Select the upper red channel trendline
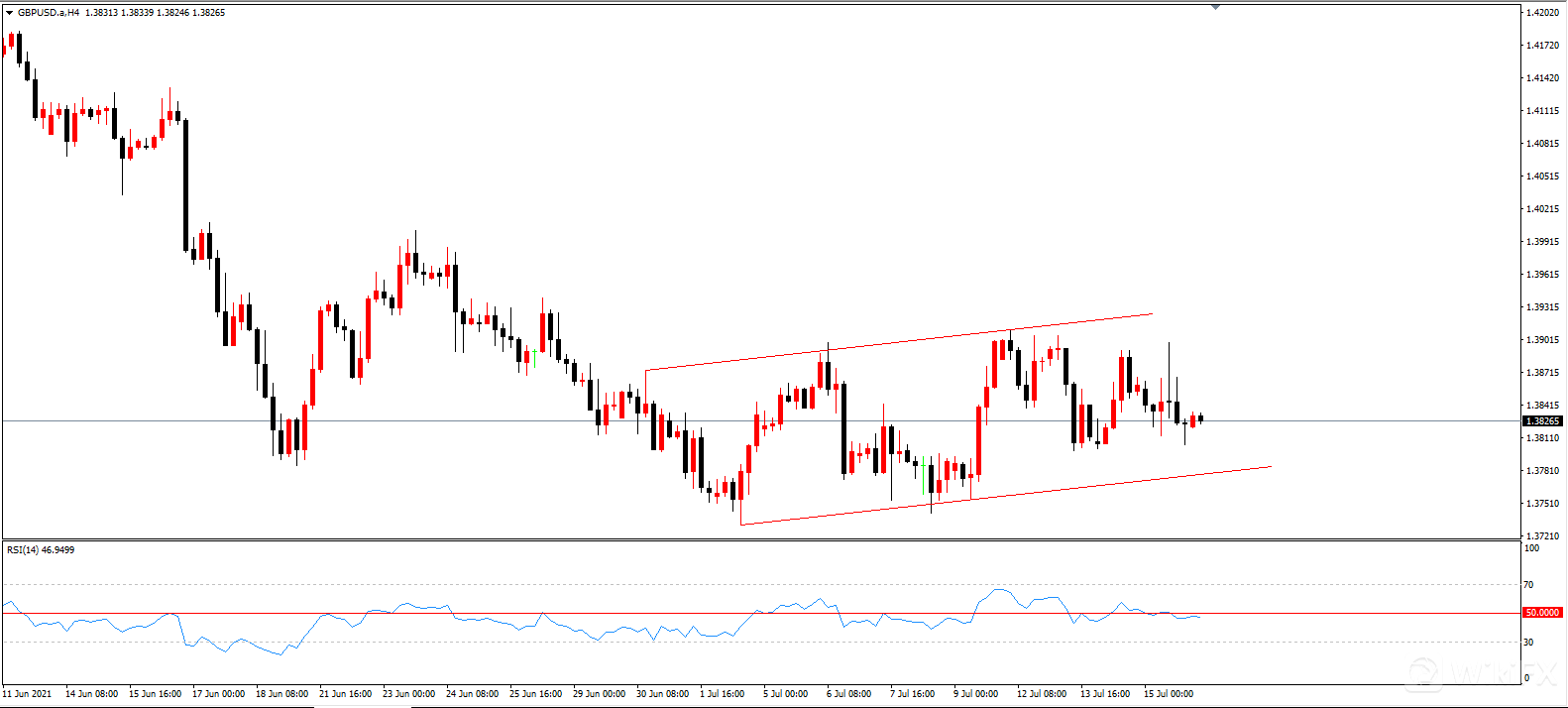Viewport: 1568px width, 708px height. (x=898, y=342)
